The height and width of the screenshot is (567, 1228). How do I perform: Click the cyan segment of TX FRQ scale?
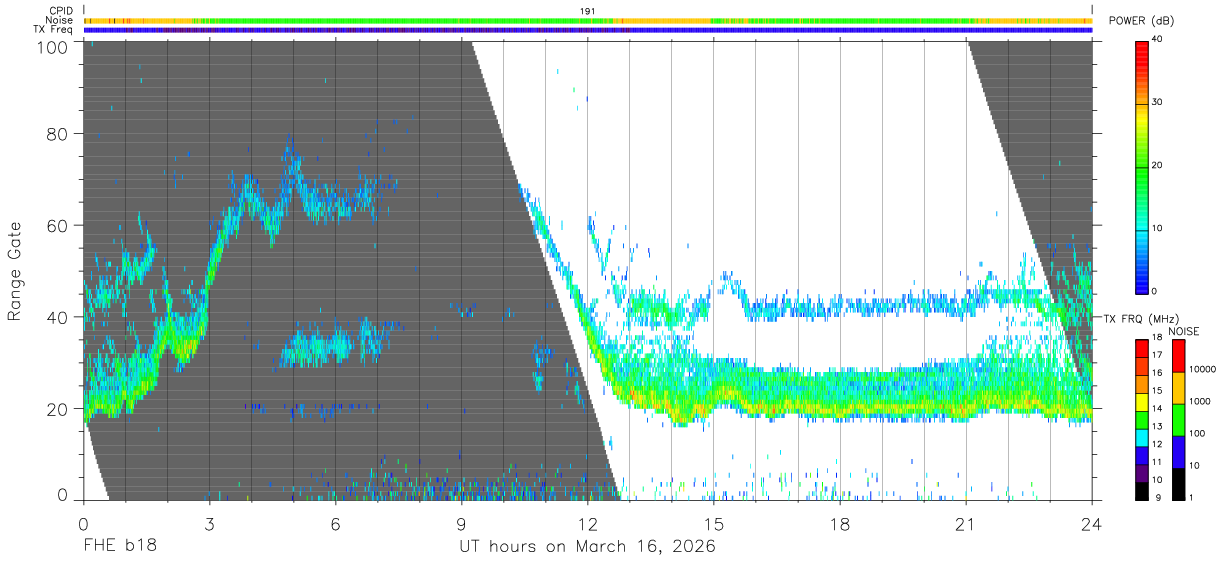tap(1142, 437)
